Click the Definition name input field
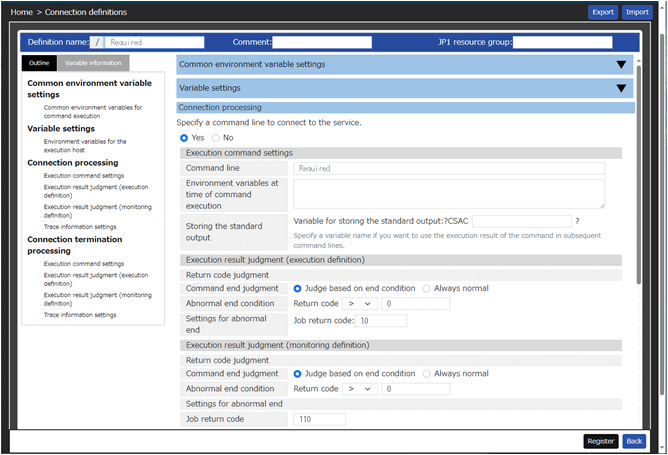The height and width of the screenshot is (455, 668). coord(154,42)
